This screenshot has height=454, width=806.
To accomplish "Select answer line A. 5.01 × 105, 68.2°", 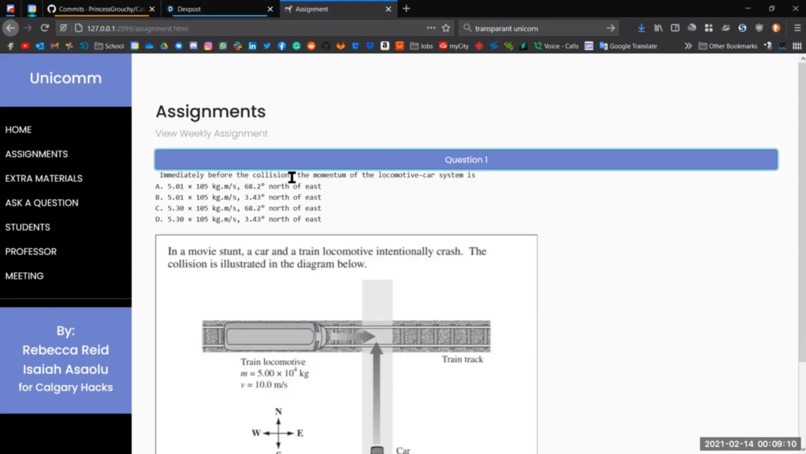I will [238, 186].
